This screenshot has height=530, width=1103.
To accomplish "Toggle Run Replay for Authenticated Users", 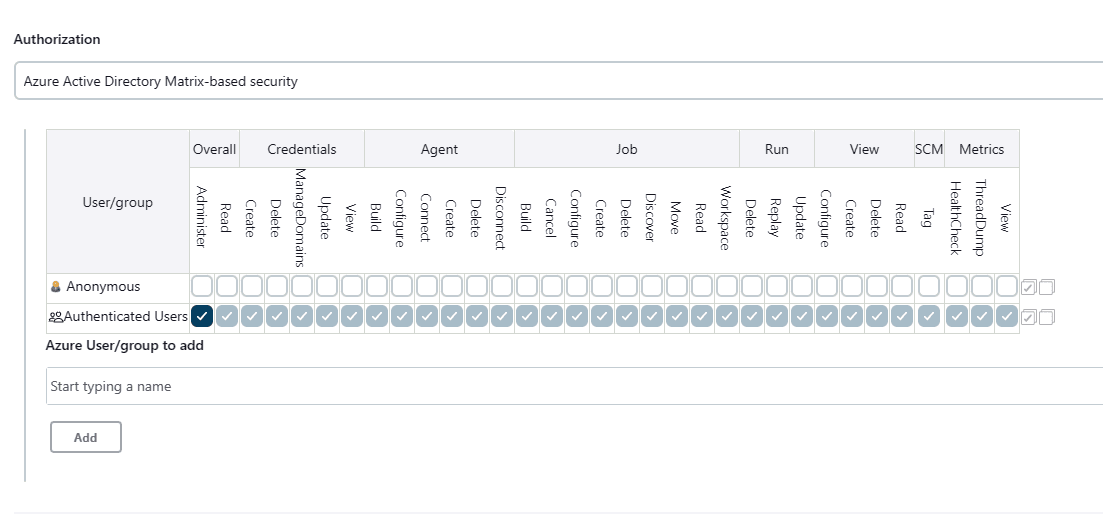I will tap(777, 317).
